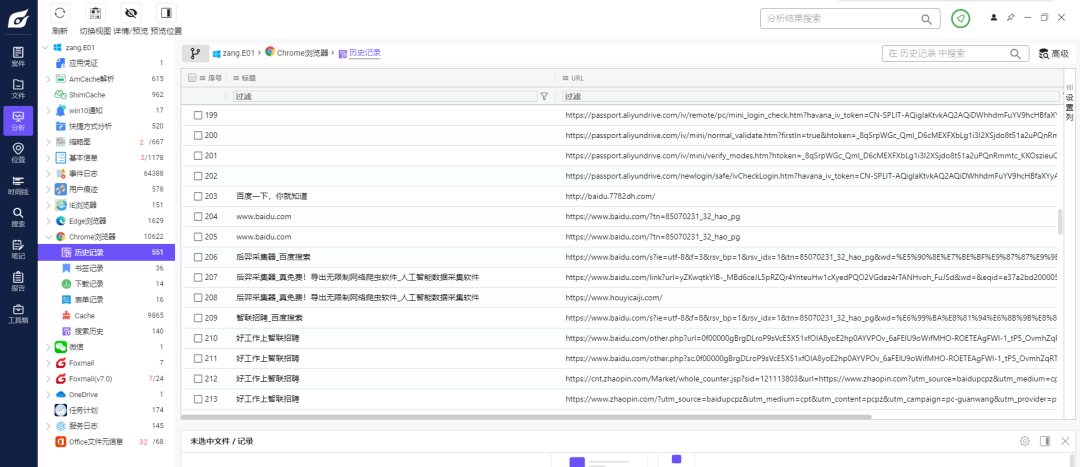Tick the select-all checkbox in header
This screenshot has height=467, width=1080.
(192, 78)
